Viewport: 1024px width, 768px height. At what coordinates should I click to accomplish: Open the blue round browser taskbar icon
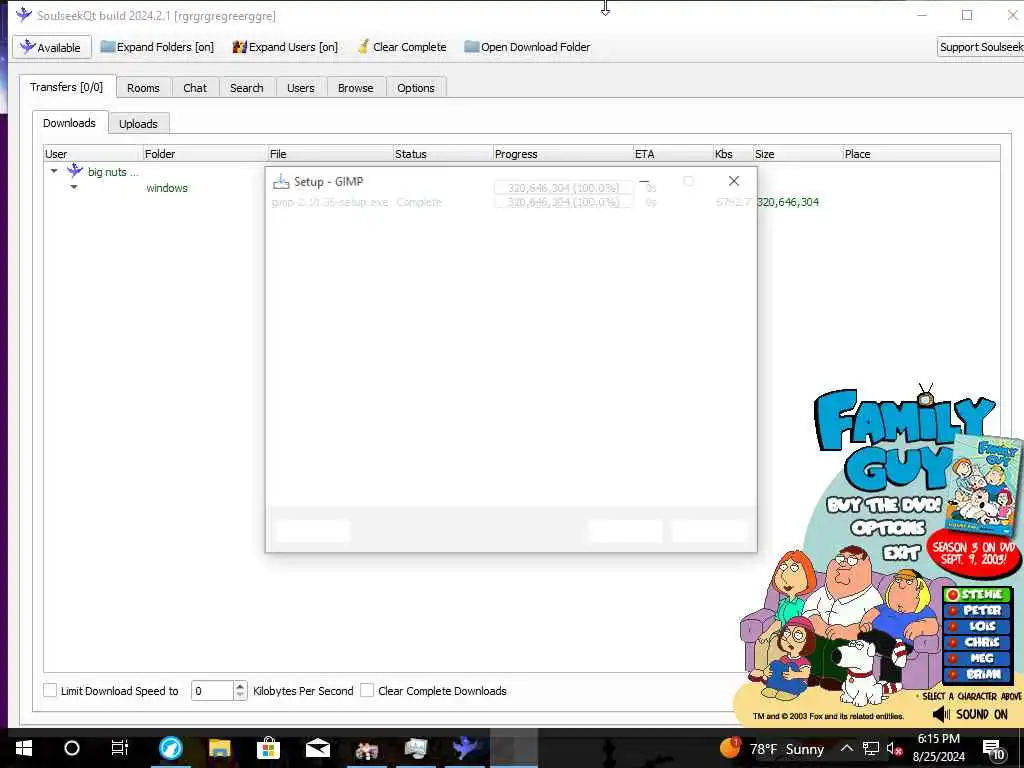point(171,748)
